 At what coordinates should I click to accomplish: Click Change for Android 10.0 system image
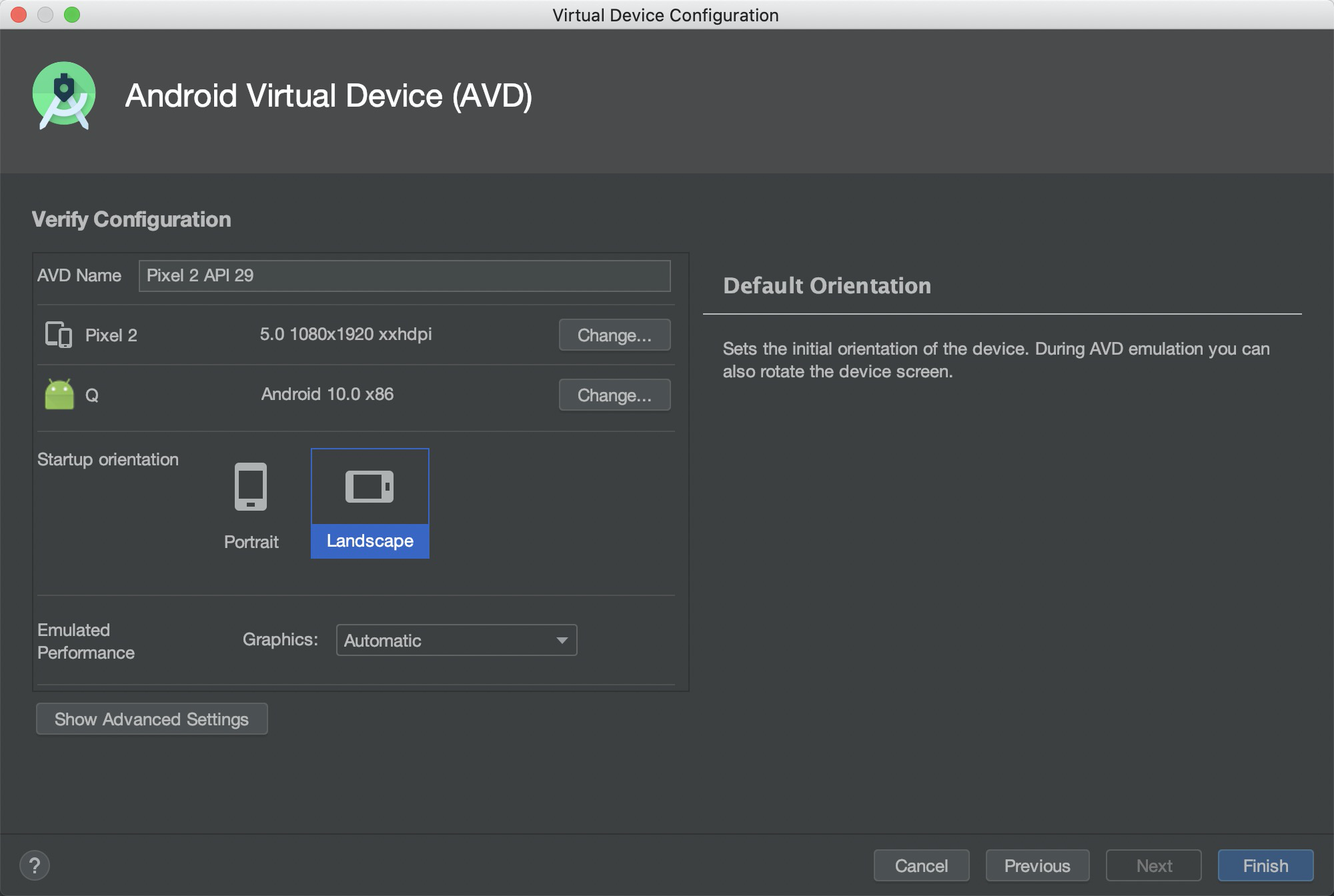(x=614, y=395)
